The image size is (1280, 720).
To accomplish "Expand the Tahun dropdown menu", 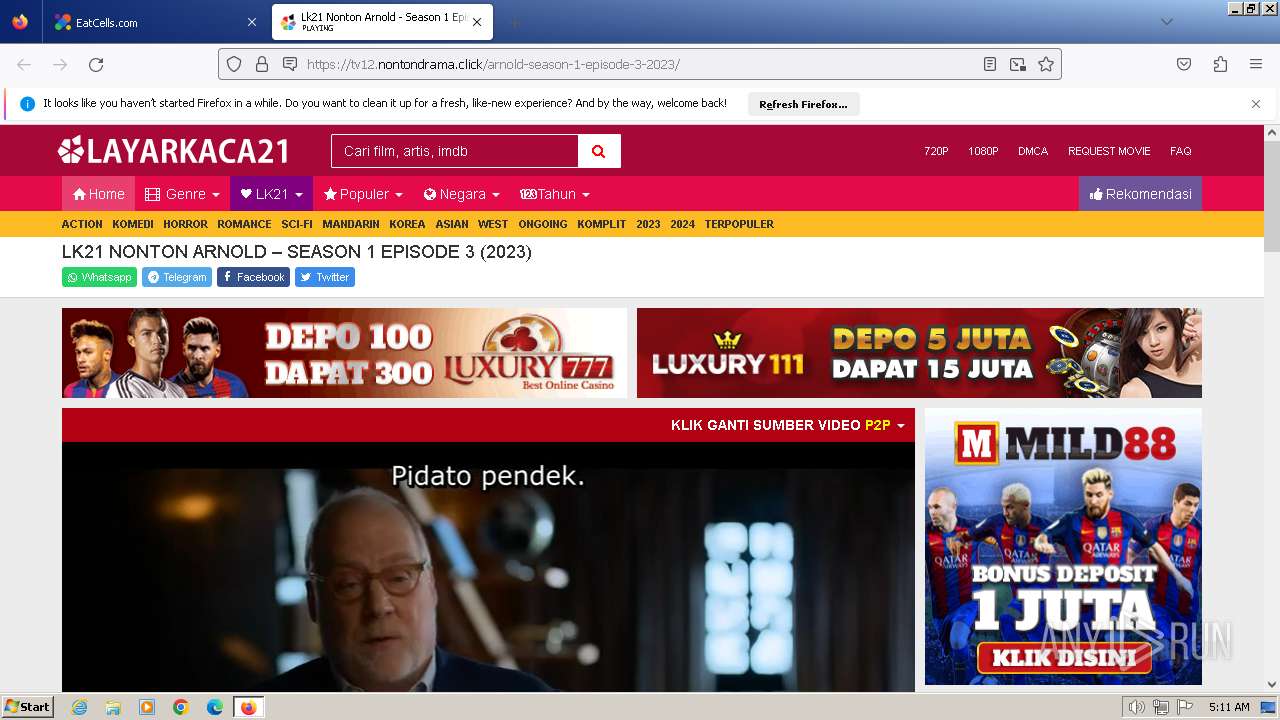I will pos(555,194).
